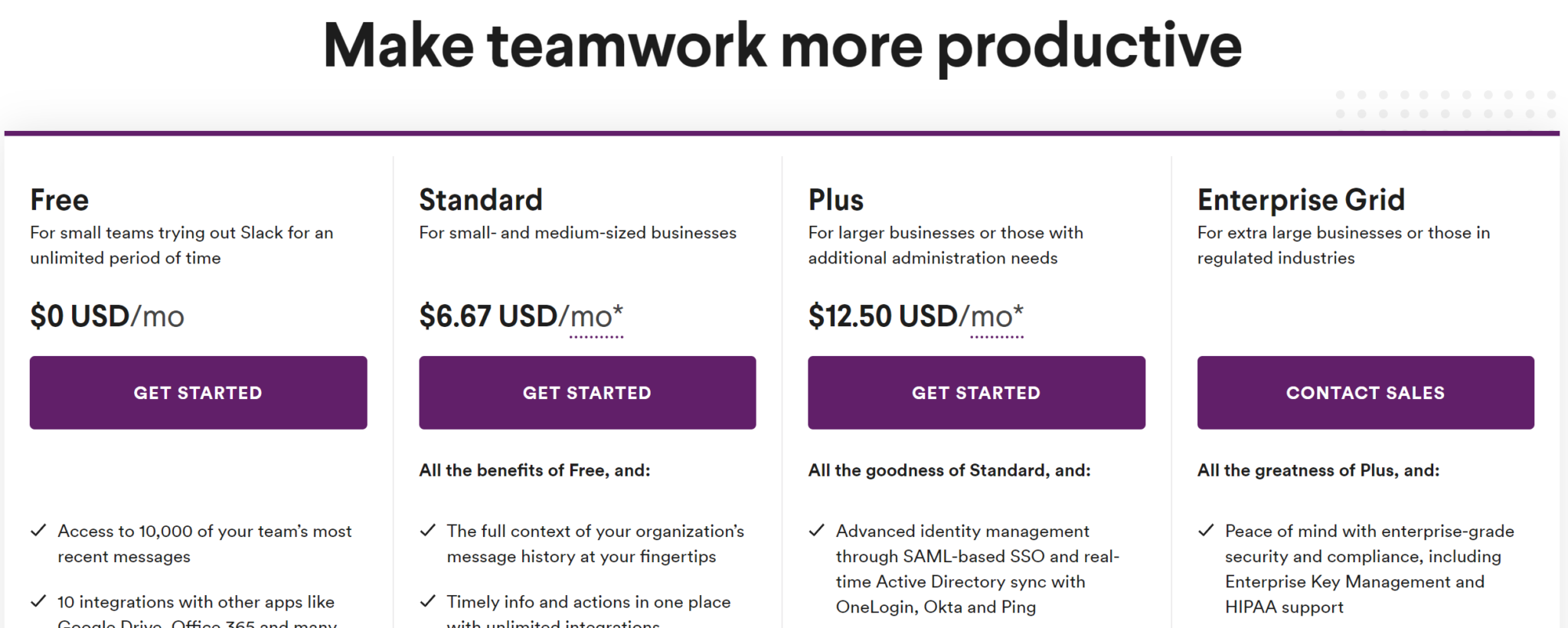Click the $0 USD/mo price for Free
Image resolution: width=1568 pixels, height=628 pixels.
106,315
